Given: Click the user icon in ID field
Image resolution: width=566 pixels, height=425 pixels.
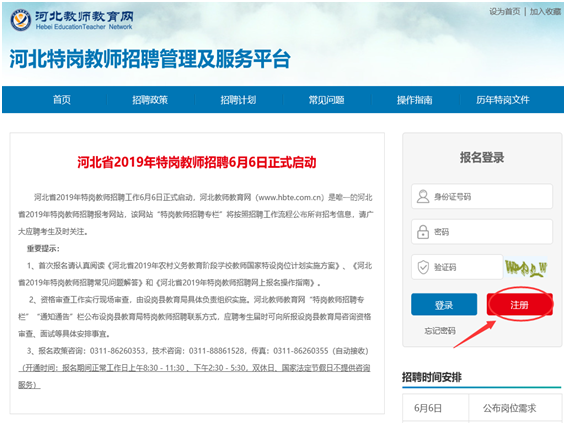Looking at the screenshot, I should (423, 196).
